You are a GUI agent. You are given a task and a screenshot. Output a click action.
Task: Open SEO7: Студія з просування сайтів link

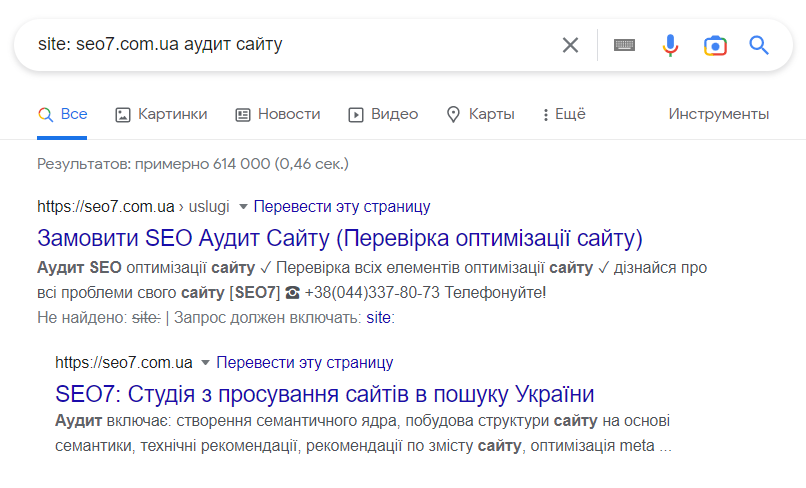click(324, 393)
